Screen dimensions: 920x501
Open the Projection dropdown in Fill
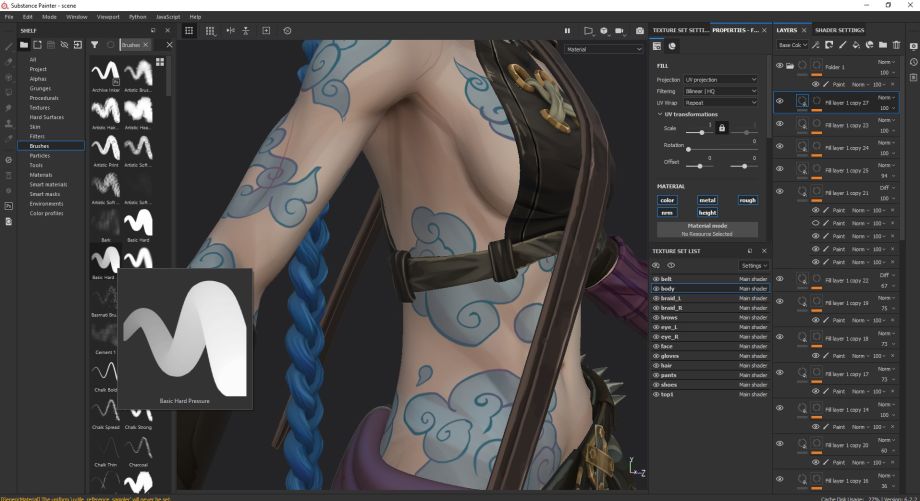pyautogui.click(x=720, y=79)
